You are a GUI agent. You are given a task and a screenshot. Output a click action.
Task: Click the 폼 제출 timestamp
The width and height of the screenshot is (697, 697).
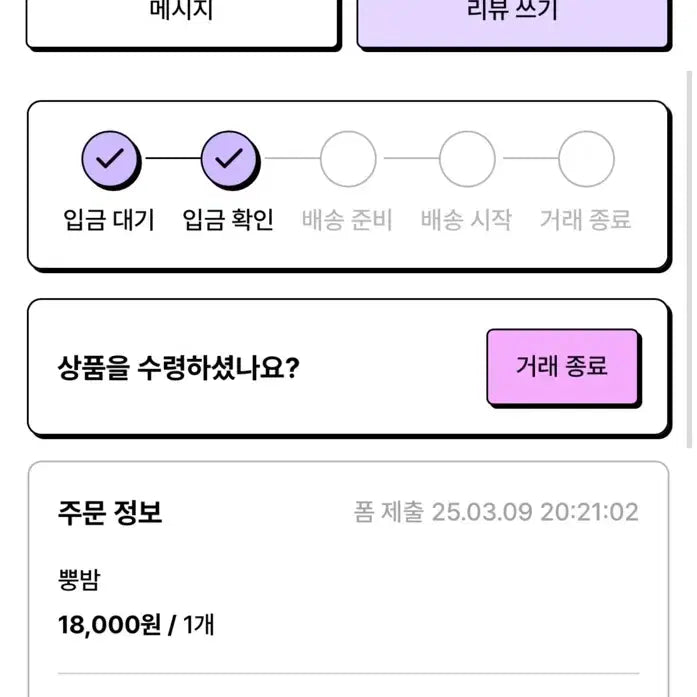[x=496, y=513]
